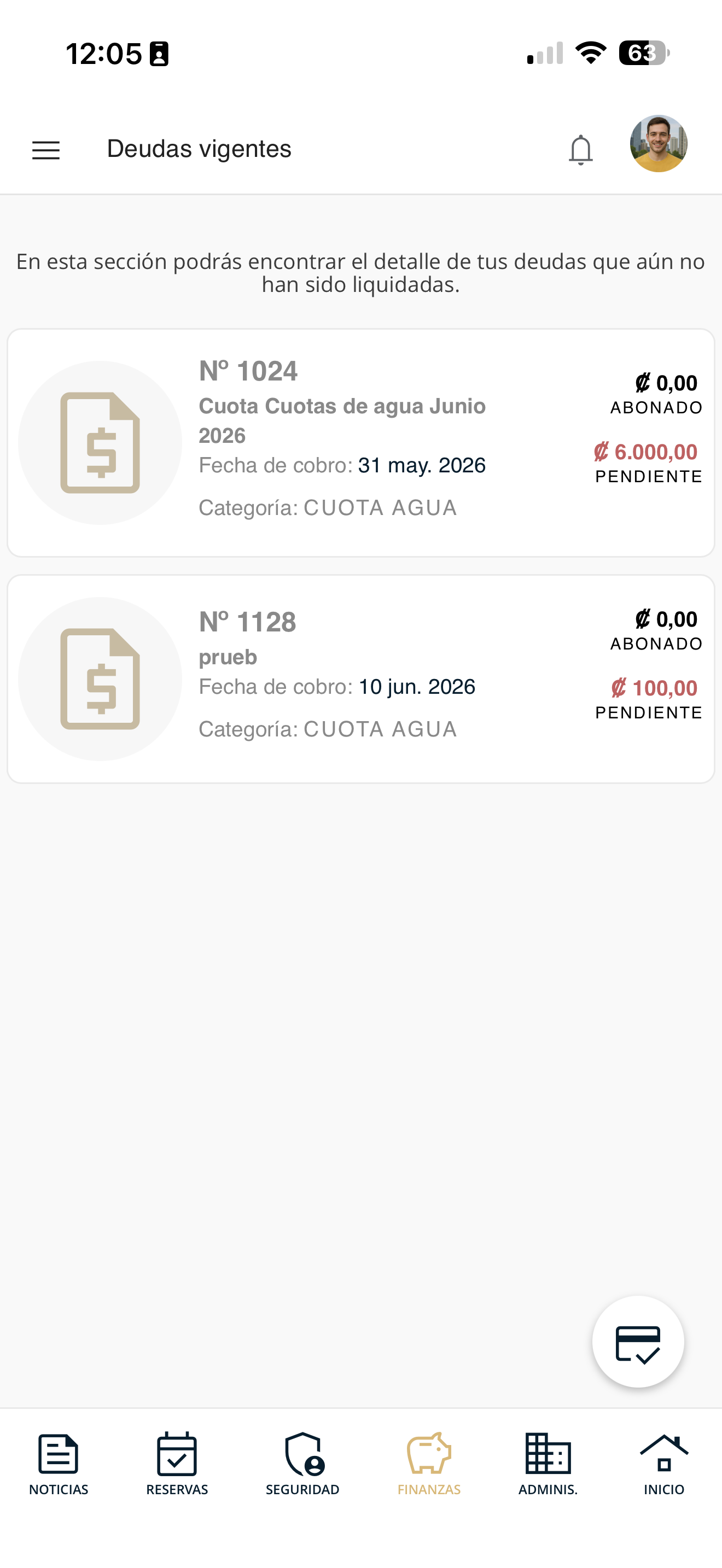Tap the Deudas vigentes header title

[x=199, y=149]
